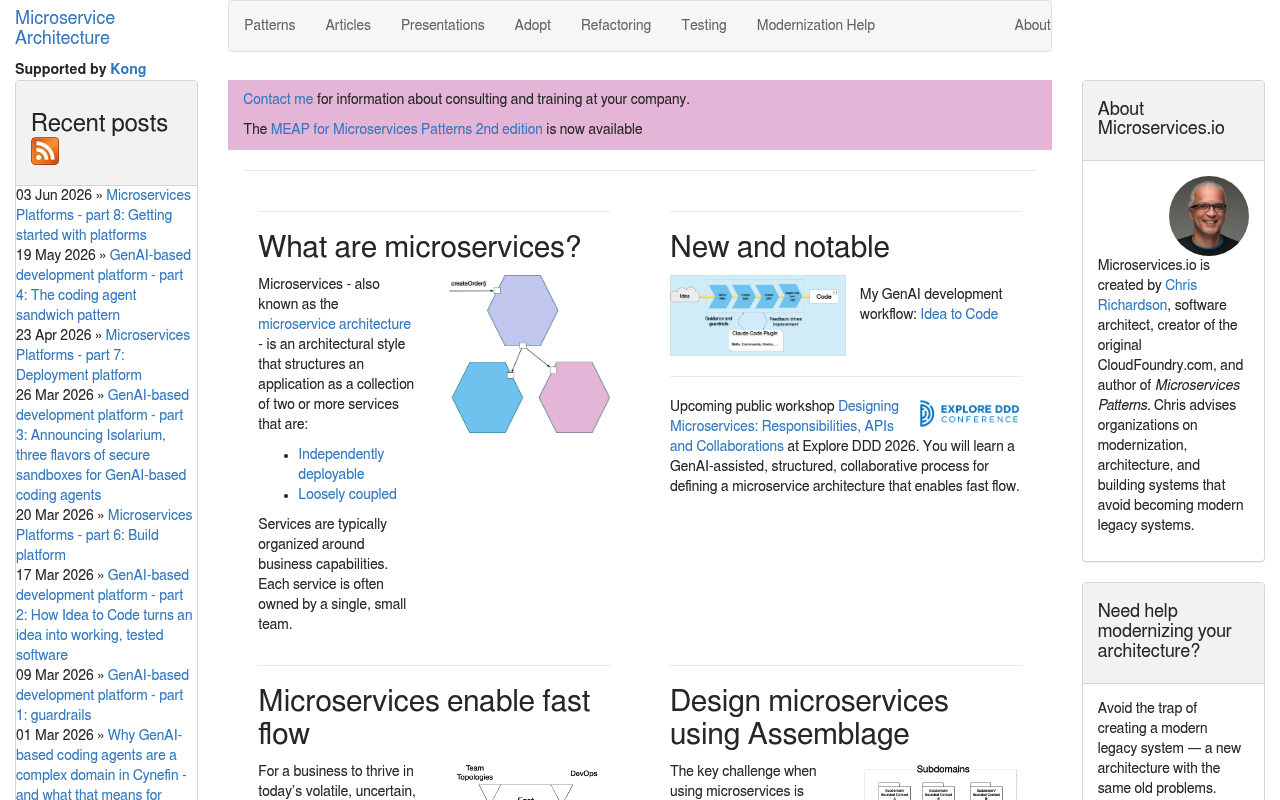The width and height of the screenshot is (1280, 800).
Task: Click the Microservice Architecture site title
Action: (x=65, y=28)
